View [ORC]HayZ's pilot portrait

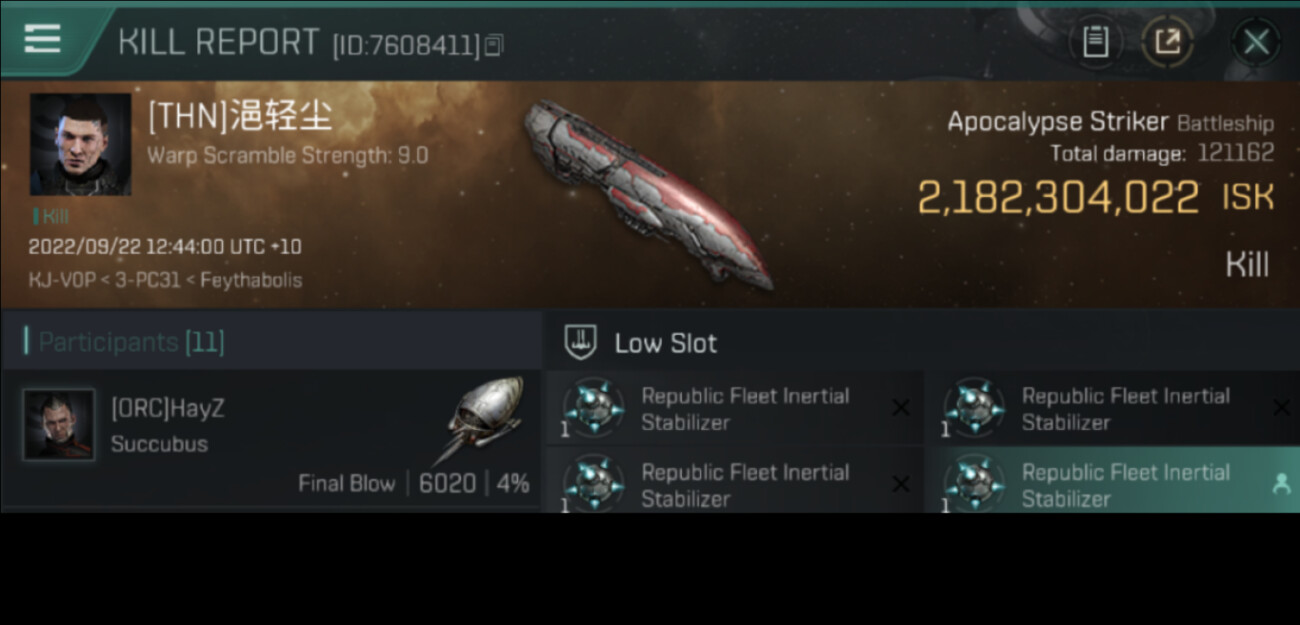click(59, 425)
